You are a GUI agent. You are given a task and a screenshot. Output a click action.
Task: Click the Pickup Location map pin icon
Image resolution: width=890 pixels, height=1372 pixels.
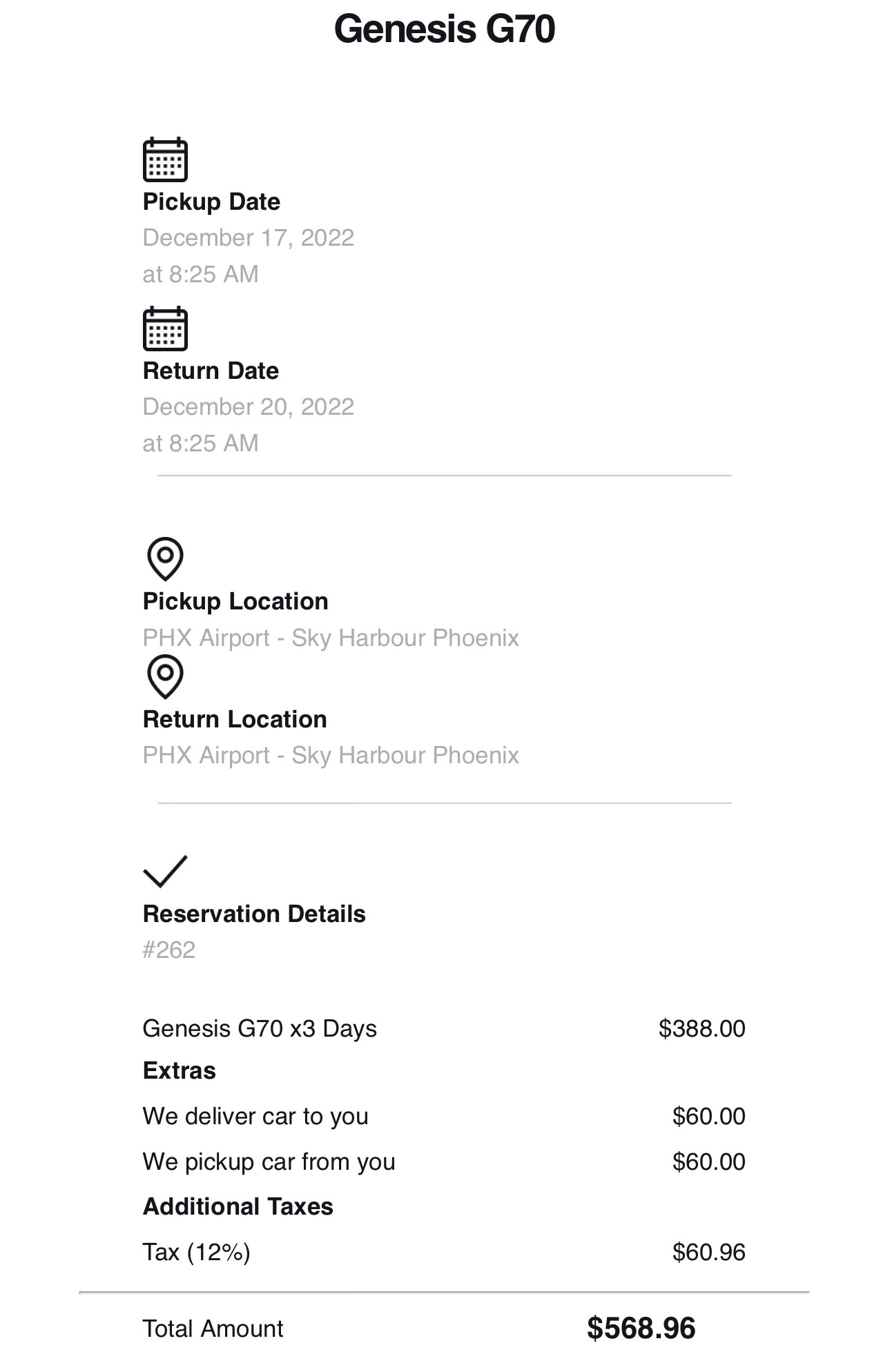[x=165, y=558]
